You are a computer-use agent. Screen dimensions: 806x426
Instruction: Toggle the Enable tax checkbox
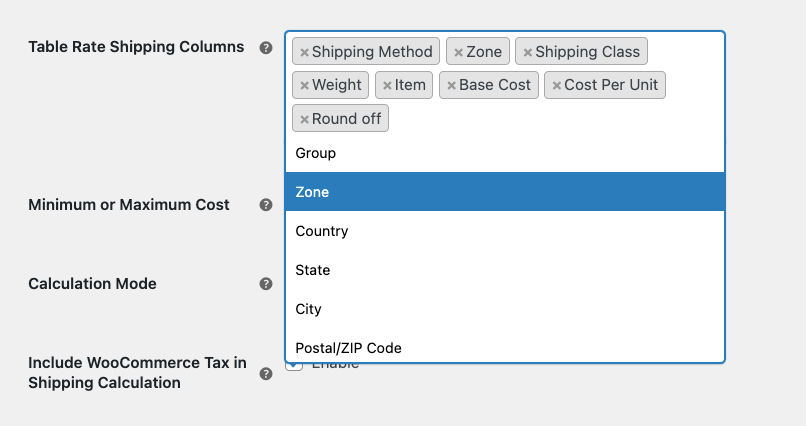coord(293,365)
